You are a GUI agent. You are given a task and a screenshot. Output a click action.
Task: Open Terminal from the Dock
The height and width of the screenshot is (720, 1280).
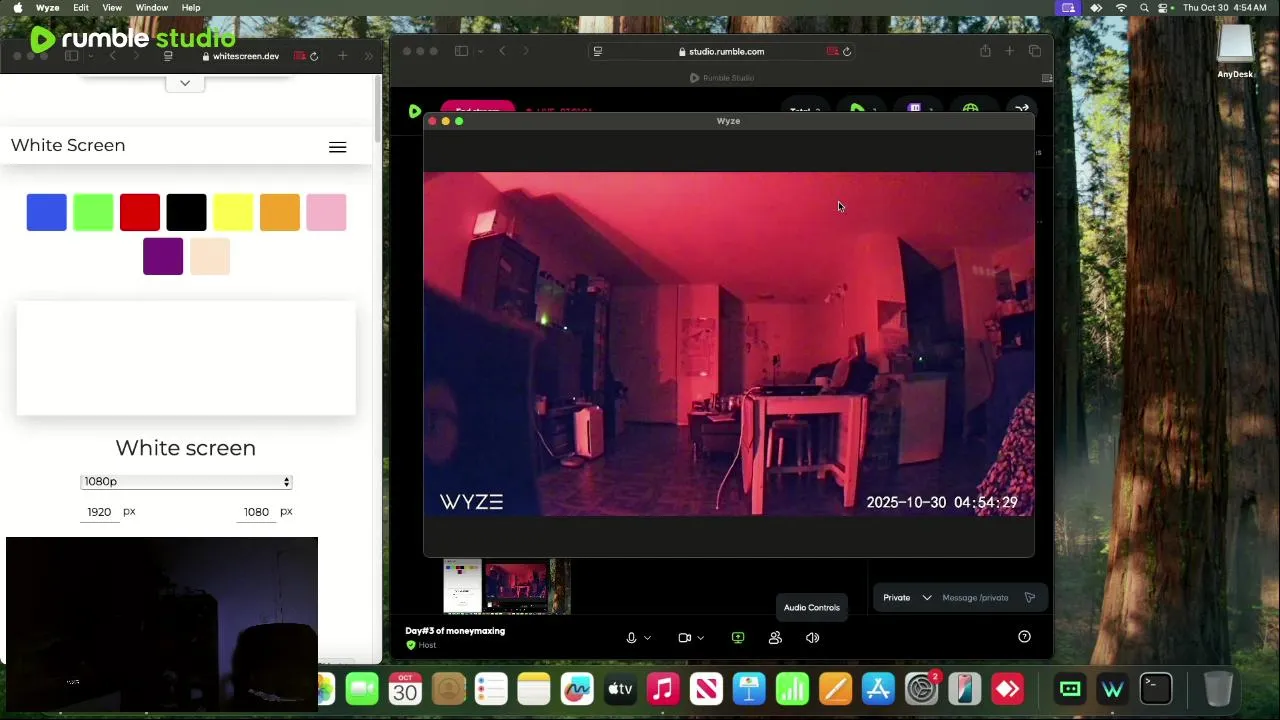pos(1156,689)
